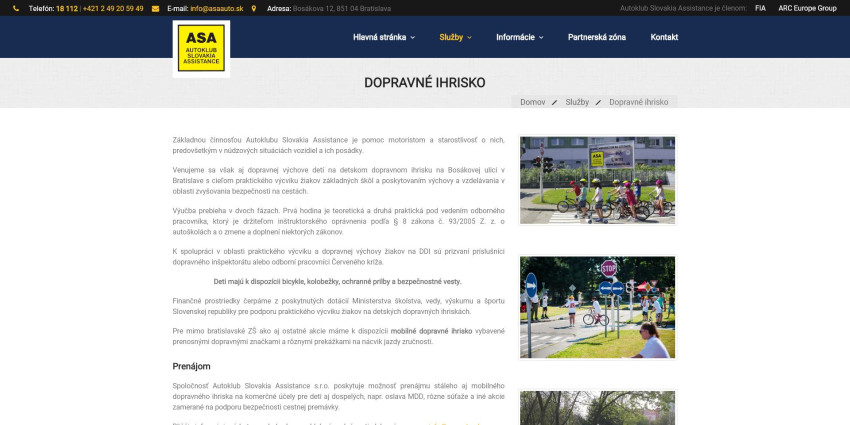Click the info@asaauto.sk email link
Screen dimensions: 850x425
[217, 9]
